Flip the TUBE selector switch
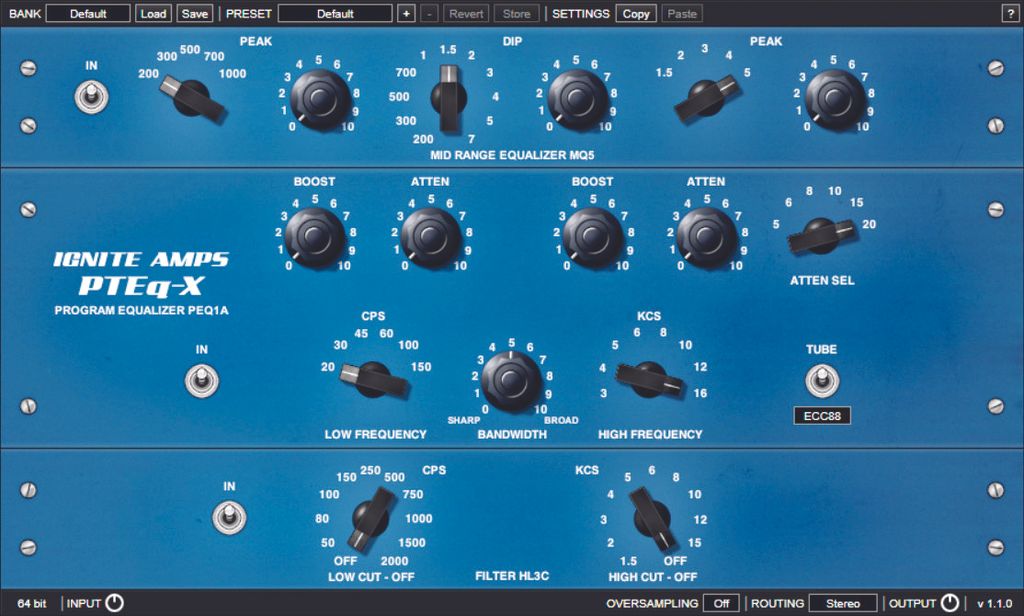Image resolution: width=1024 pixels, height=616 pixels. [x=822, y=383]
